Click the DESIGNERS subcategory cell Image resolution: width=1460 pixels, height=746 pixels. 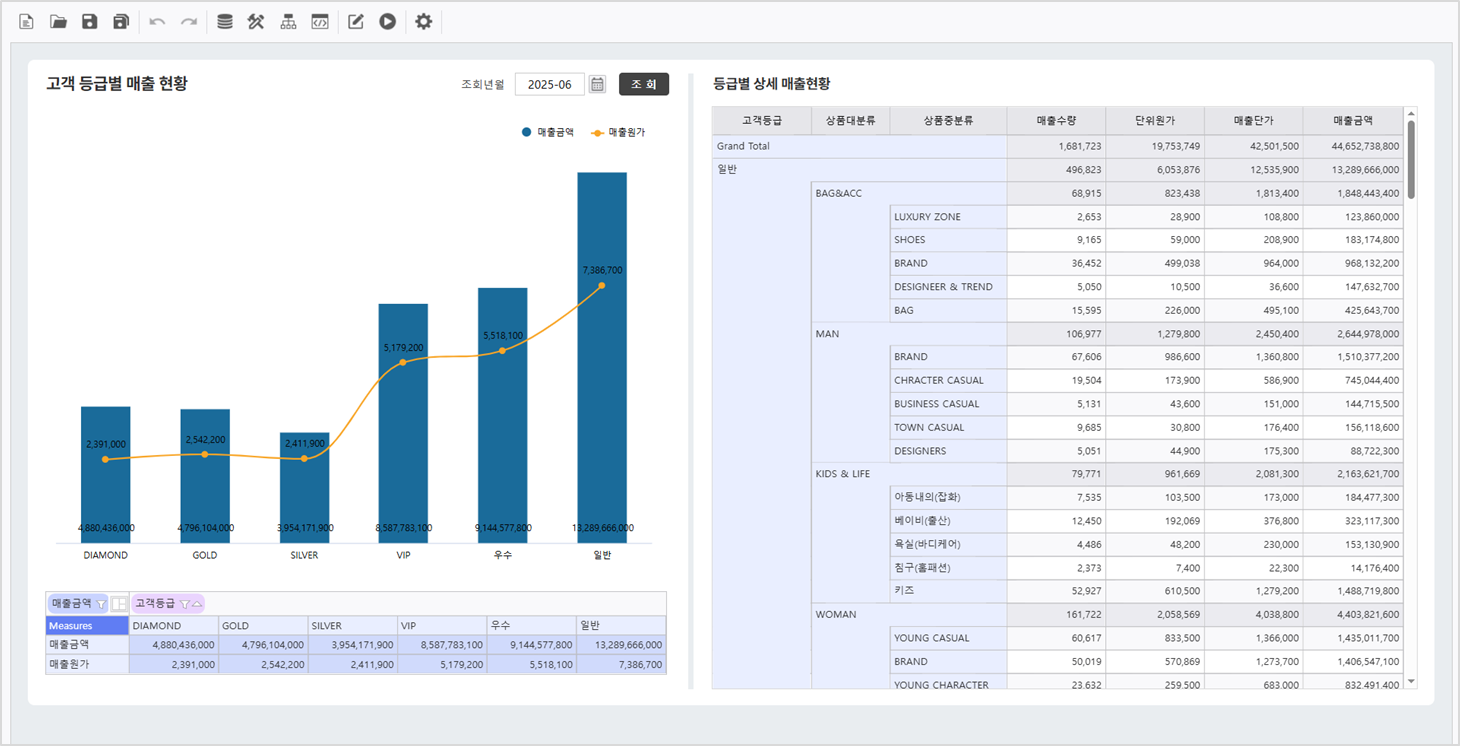[948, 450]
